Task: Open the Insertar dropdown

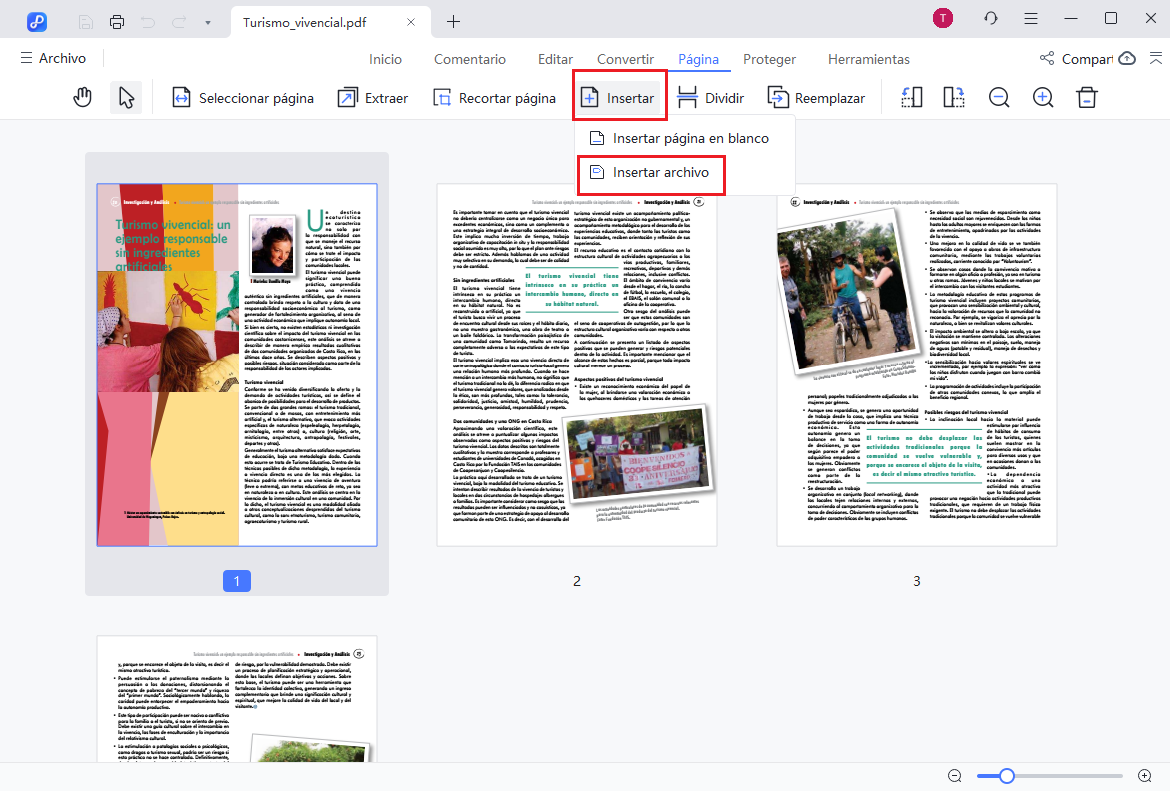Action: coord(619,98)
